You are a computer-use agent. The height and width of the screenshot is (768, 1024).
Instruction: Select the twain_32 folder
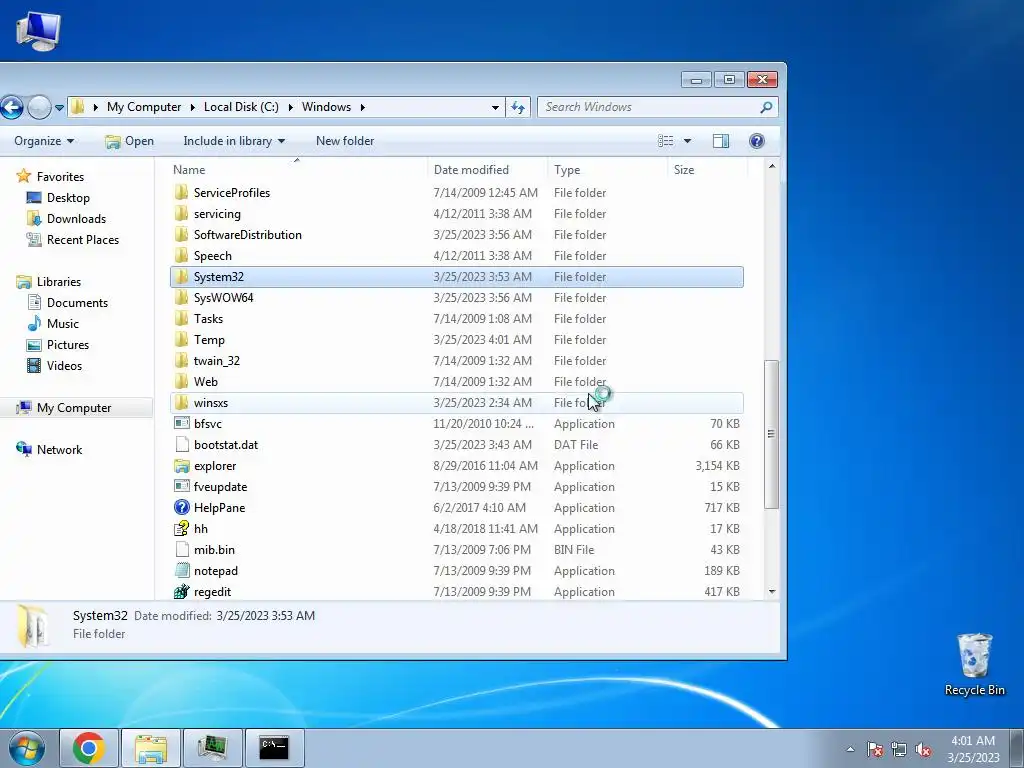[x=217, y=360]
